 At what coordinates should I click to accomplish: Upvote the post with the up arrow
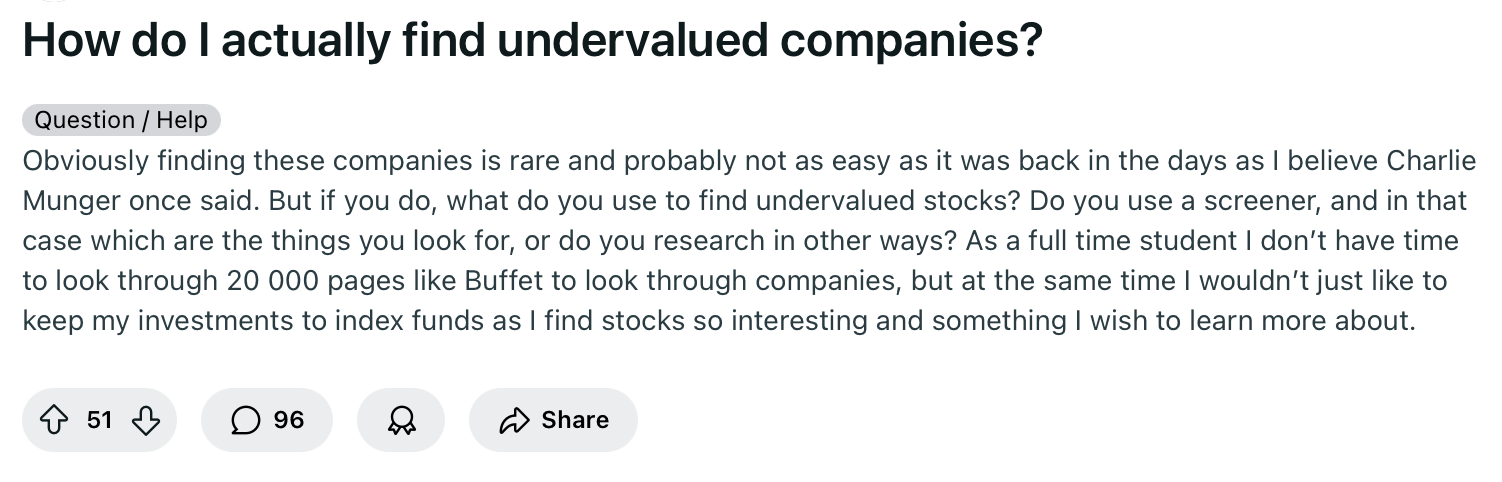tap(54, 420)
